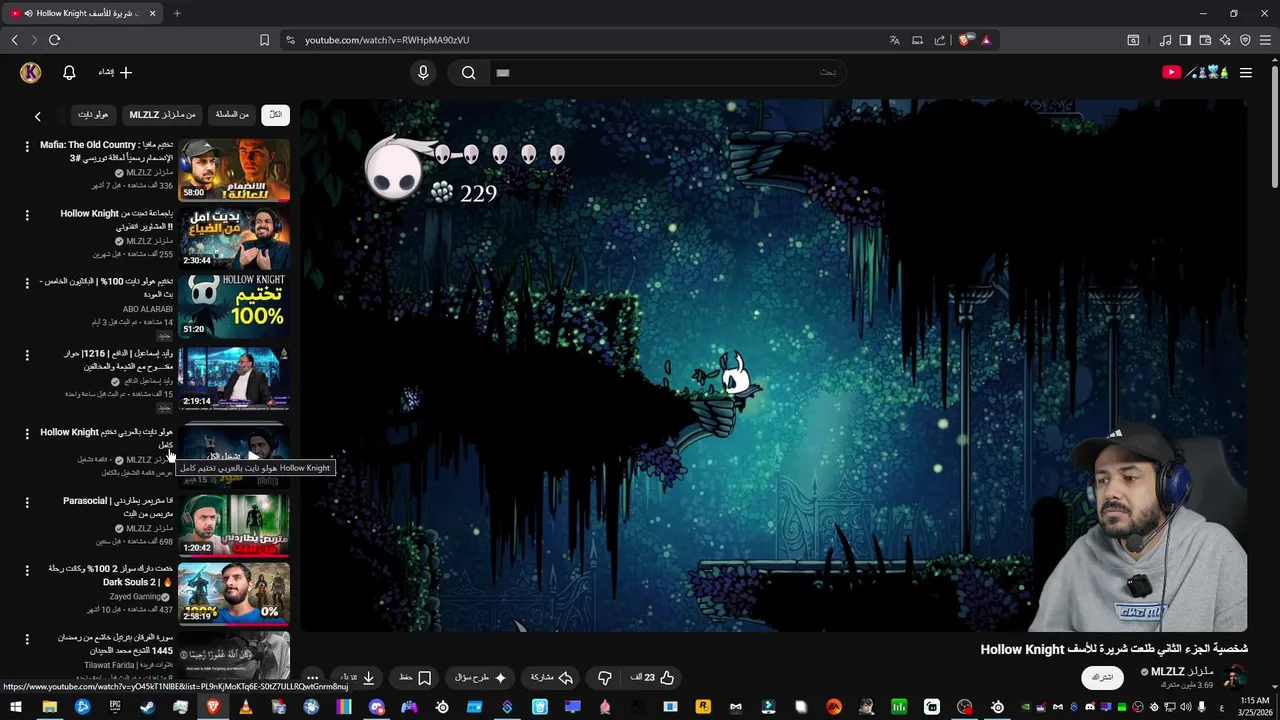Viewport: 1280px width, 720px height.
Task: Open options for the hovered Hollow Knight video
Action: (27, 433)
